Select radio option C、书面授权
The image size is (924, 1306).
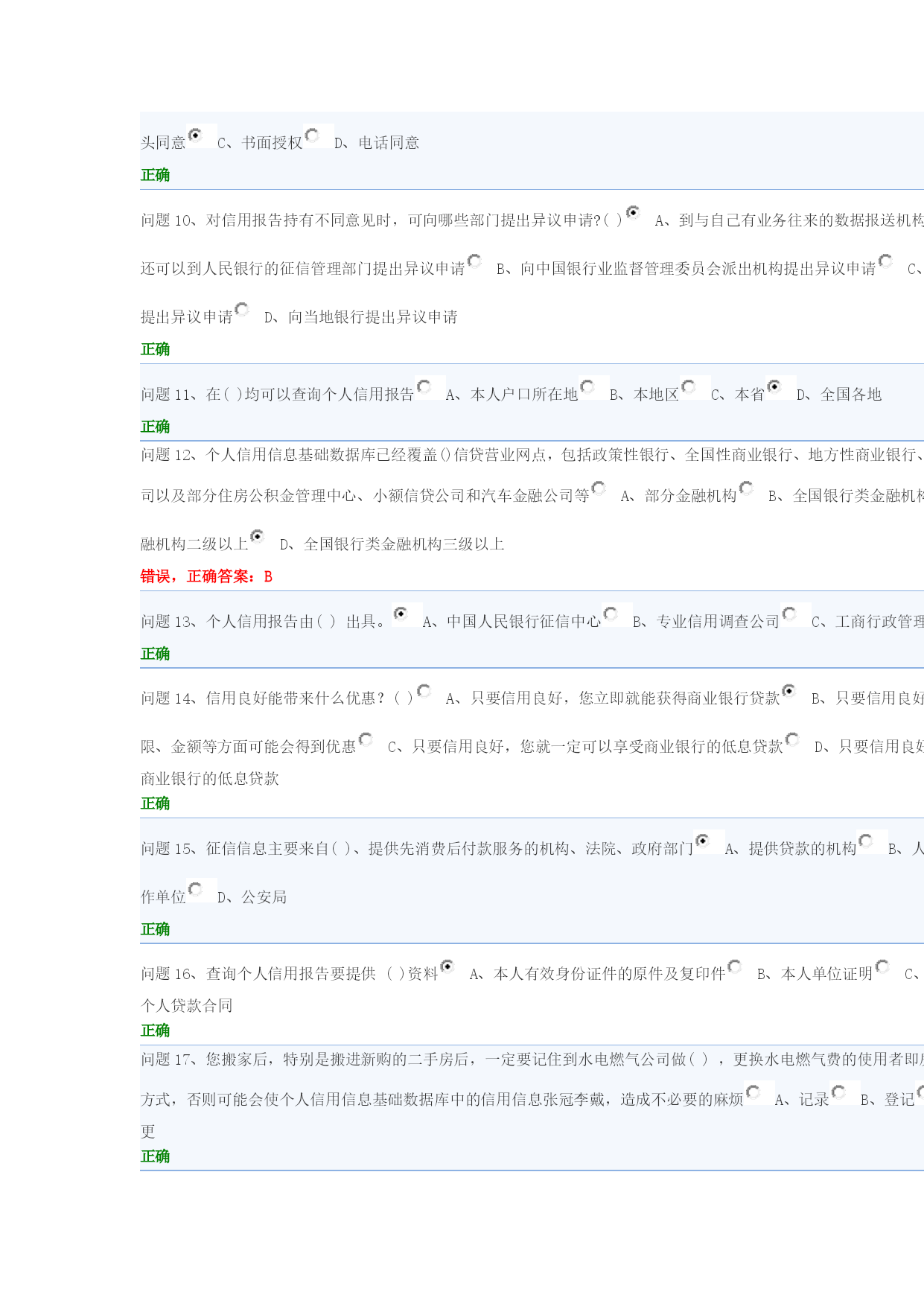pos(196,135)
